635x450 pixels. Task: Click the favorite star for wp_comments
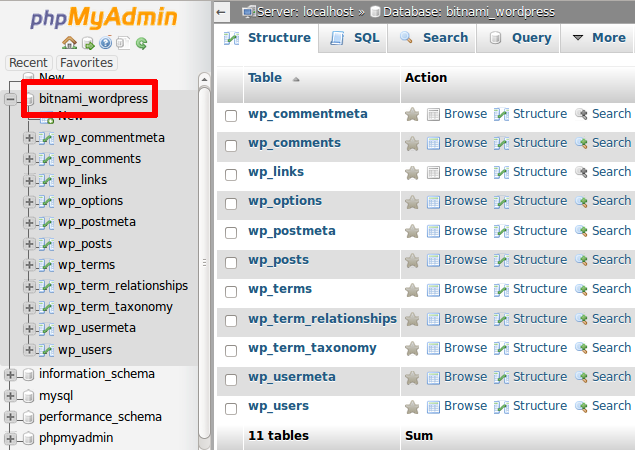411,143
